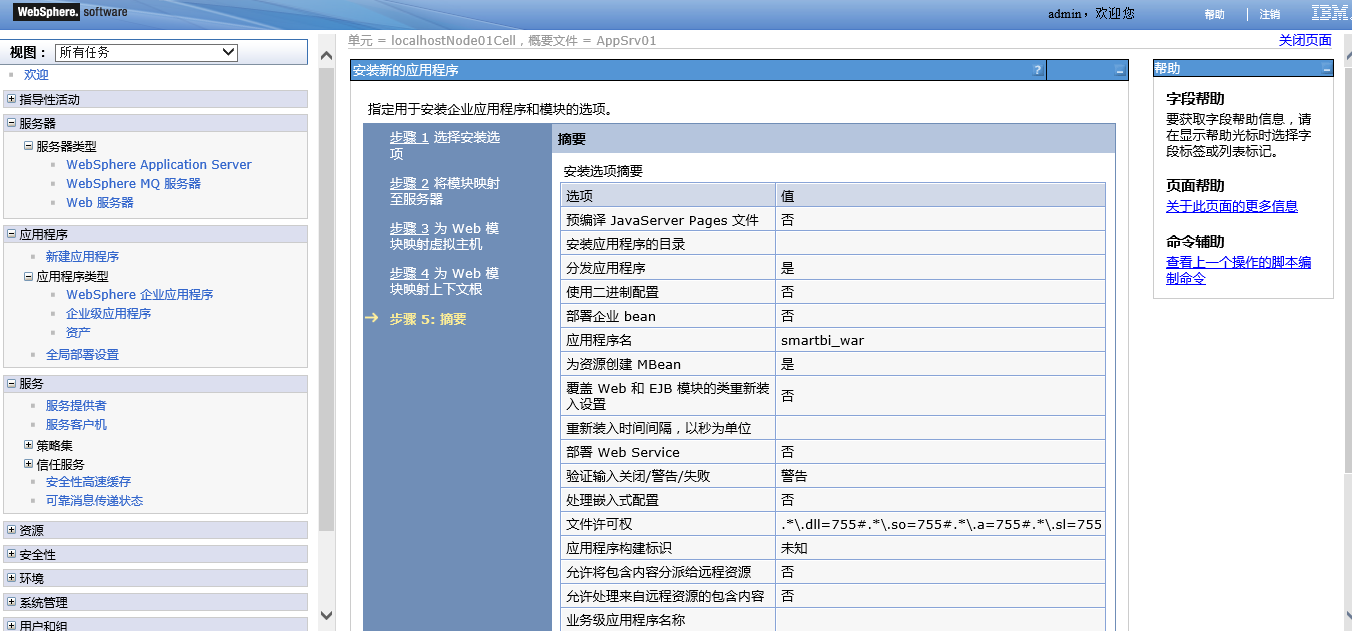1352x631 pixels.
Task: Click the smartbi_war application name value
Action: click(x=822, y=340)
